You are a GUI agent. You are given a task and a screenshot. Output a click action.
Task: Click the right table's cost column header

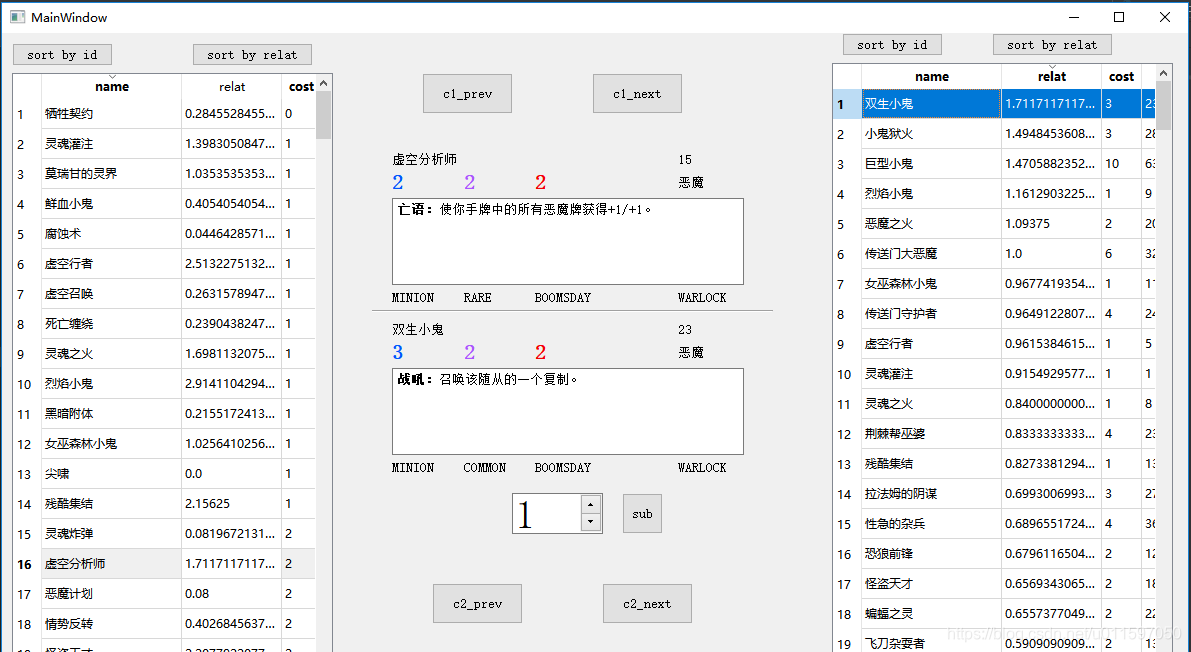coord(1121,76)
